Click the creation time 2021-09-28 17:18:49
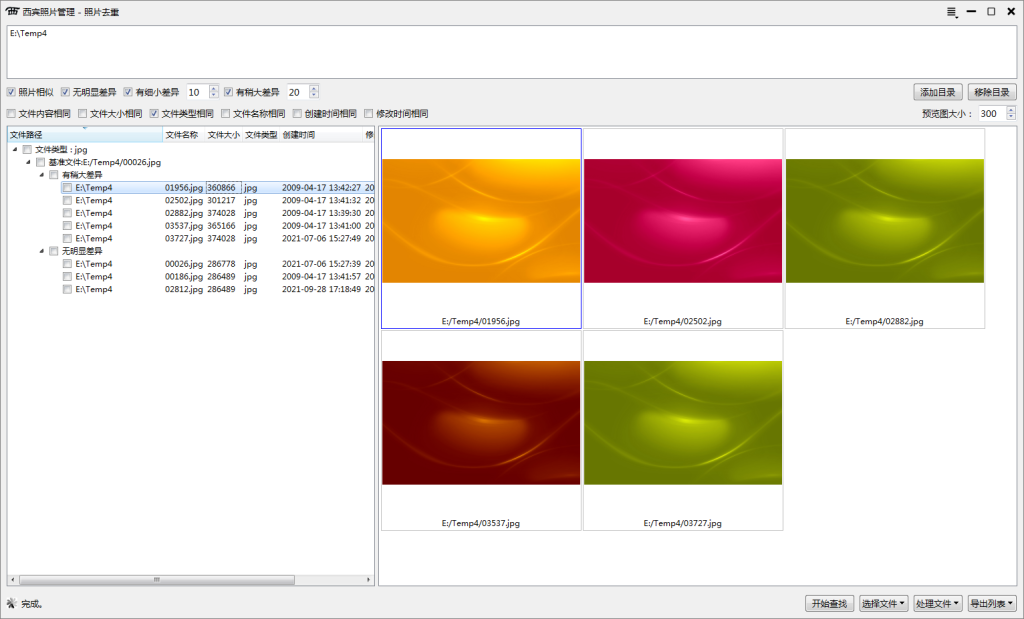1024x619 pixels. [321, 289]
